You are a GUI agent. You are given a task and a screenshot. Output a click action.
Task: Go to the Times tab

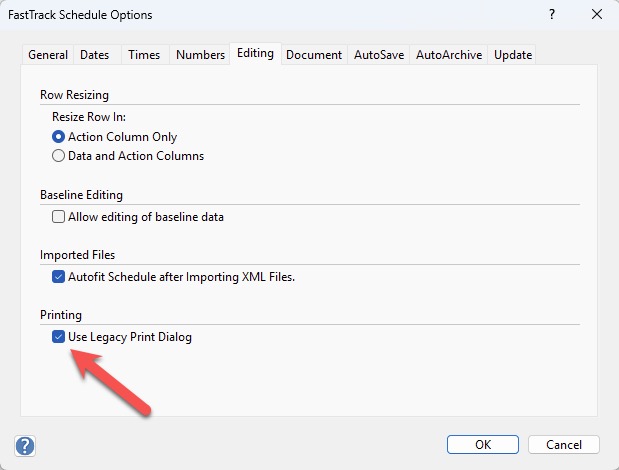coord(144,55)
